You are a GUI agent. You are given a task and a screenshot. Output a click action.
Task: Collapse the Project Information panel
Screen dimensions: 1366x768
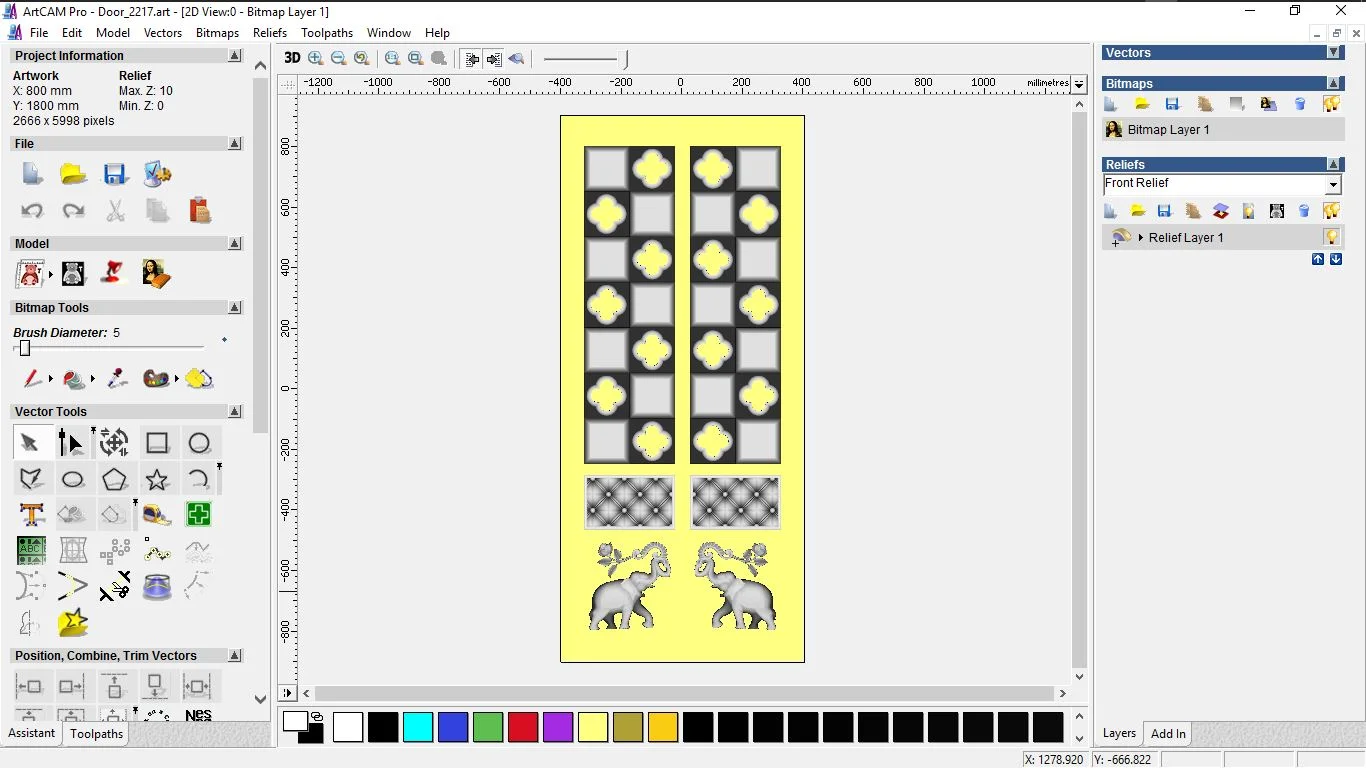click(x=235, y=56)
